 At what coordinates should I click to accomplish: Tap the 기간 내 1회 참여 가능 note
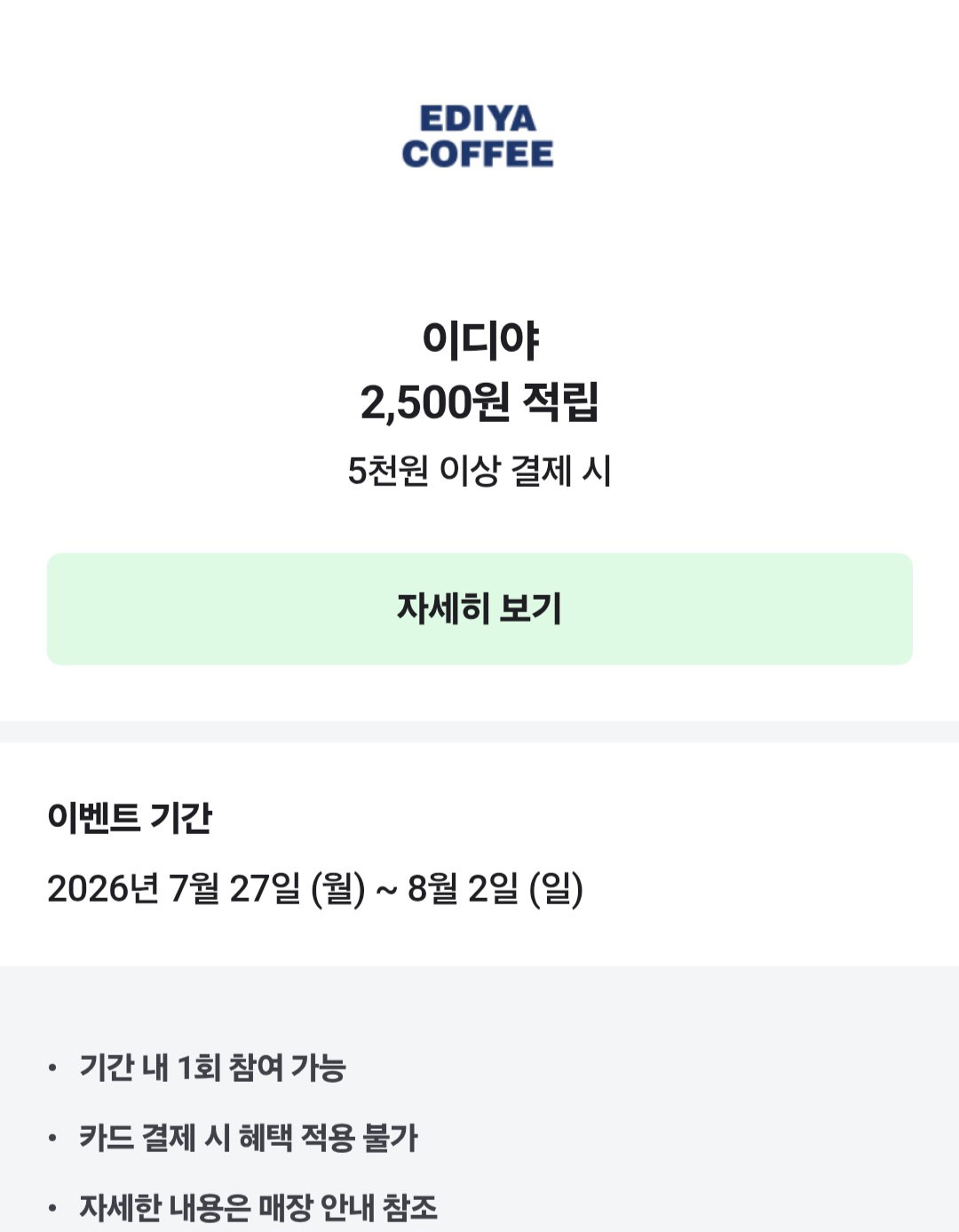click(212, 1067)
